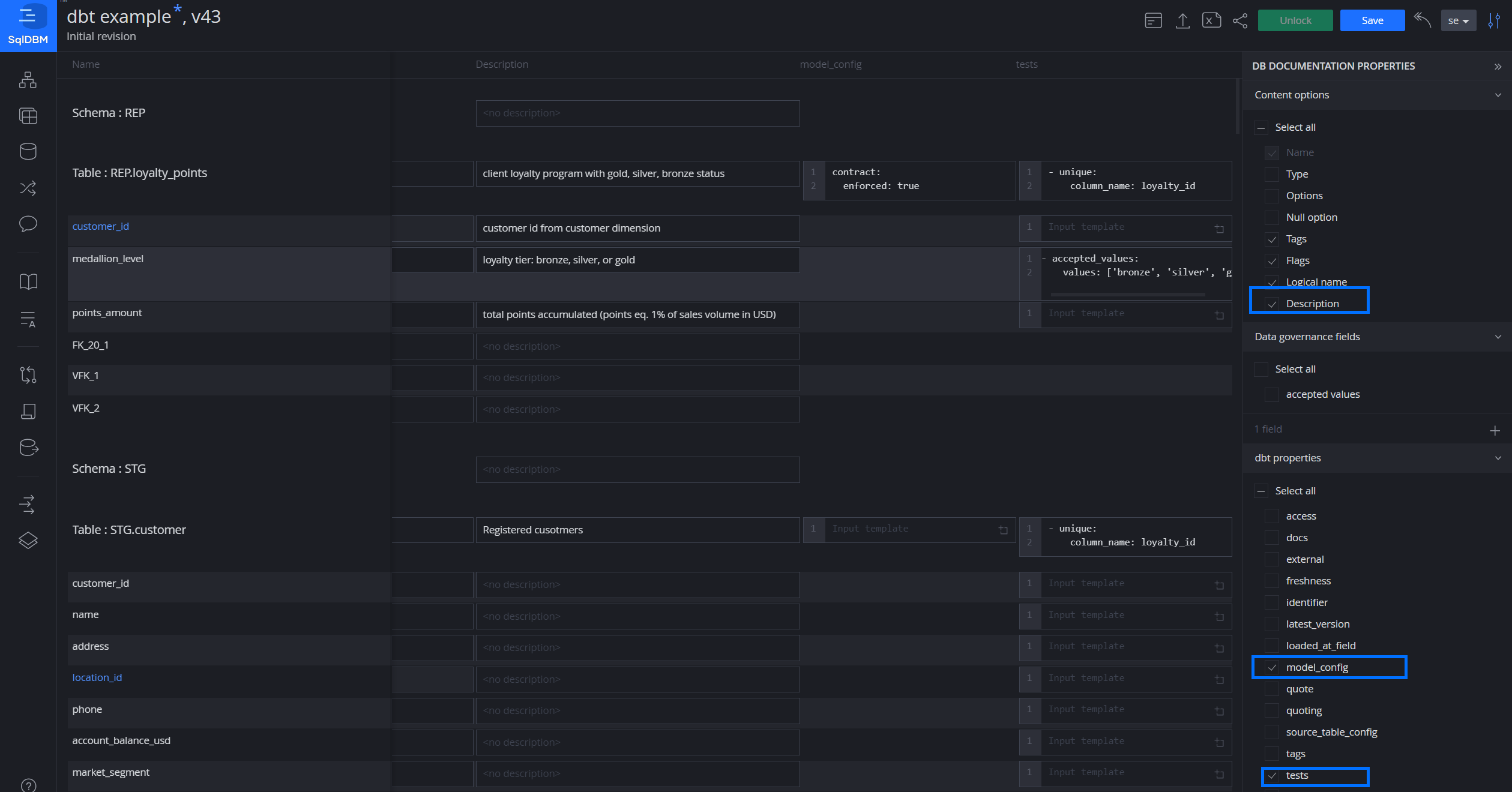Screen dimensions: 1512x792
Task: Open the database objects panel
Action: pyautogui.click(x=28, y=151)
